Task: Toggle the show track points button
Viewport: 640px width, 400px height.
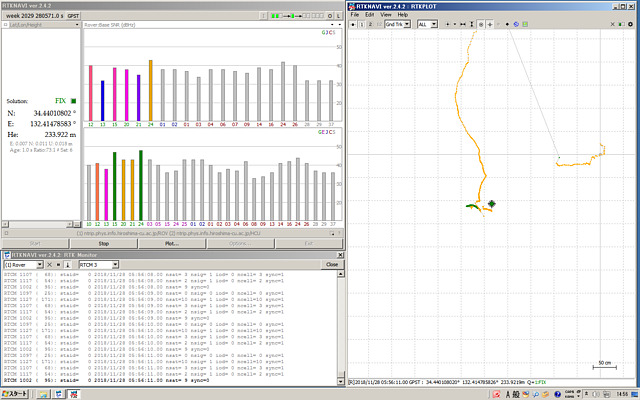Action: 481,24
